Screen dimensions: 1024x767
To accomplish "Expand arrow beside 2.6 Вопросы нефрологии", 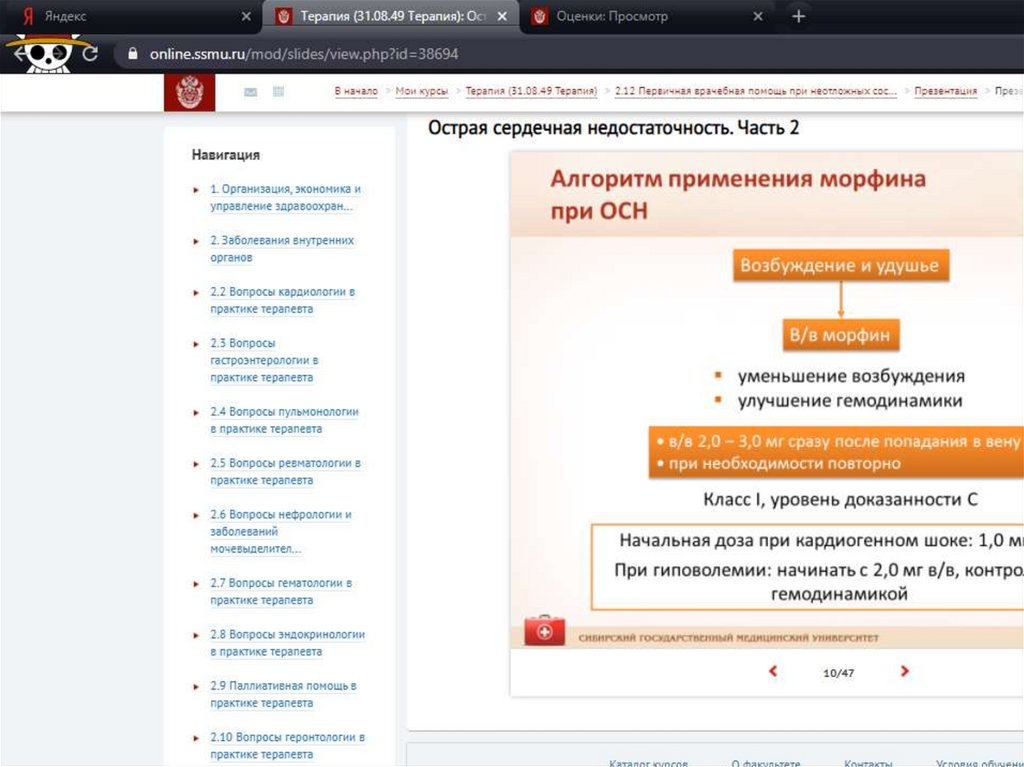I will [x=196, y=515].
